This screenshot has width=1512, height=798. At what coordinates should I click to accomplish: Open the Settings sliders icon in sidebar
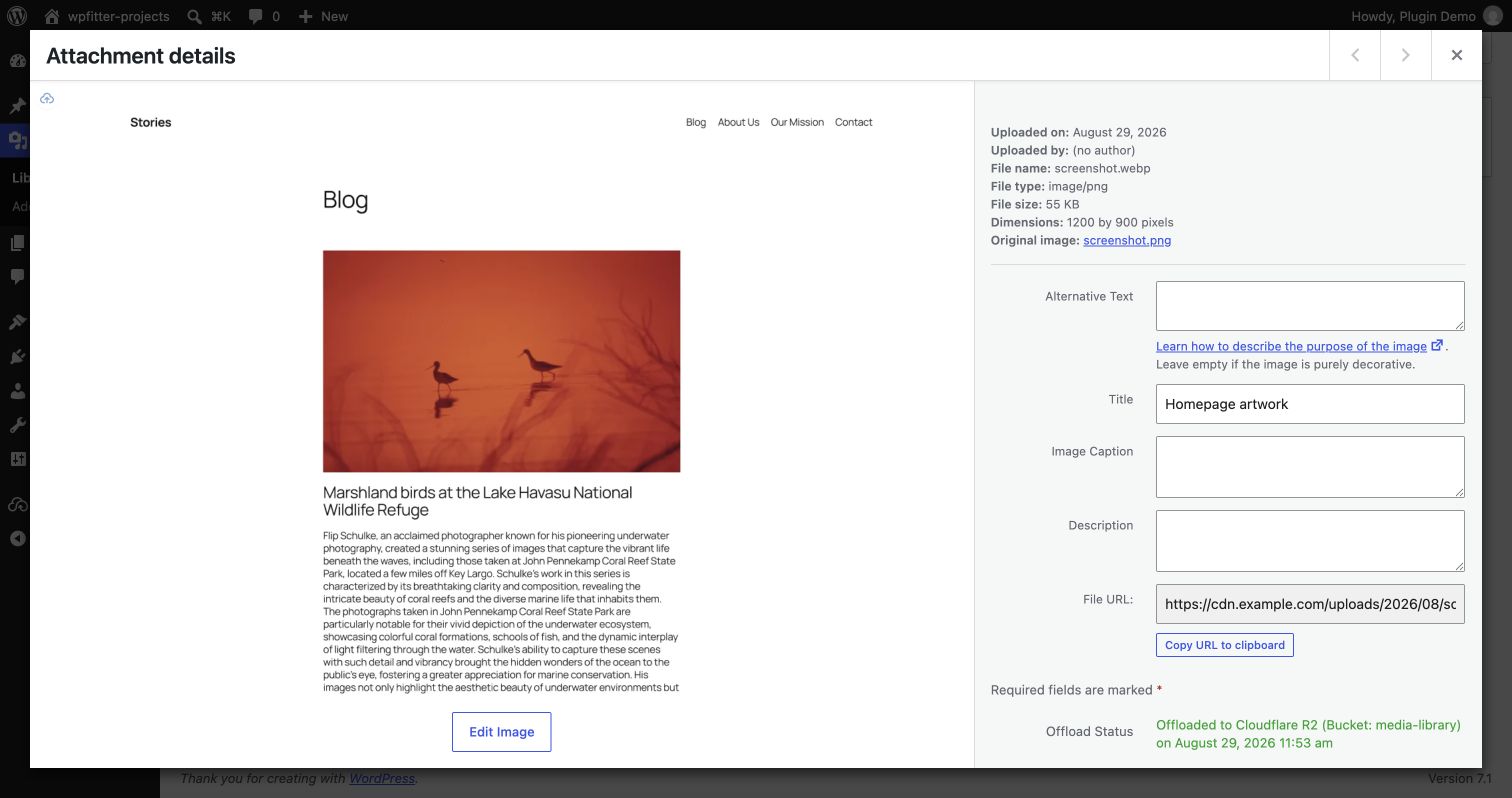17,459
